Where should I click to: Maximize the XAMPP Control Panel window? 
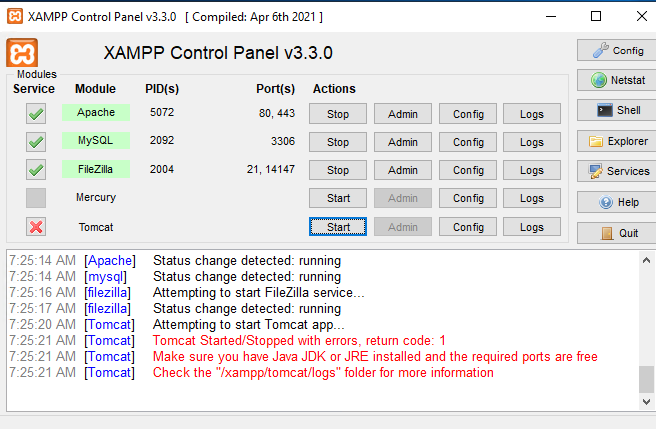tap(596, 16)
